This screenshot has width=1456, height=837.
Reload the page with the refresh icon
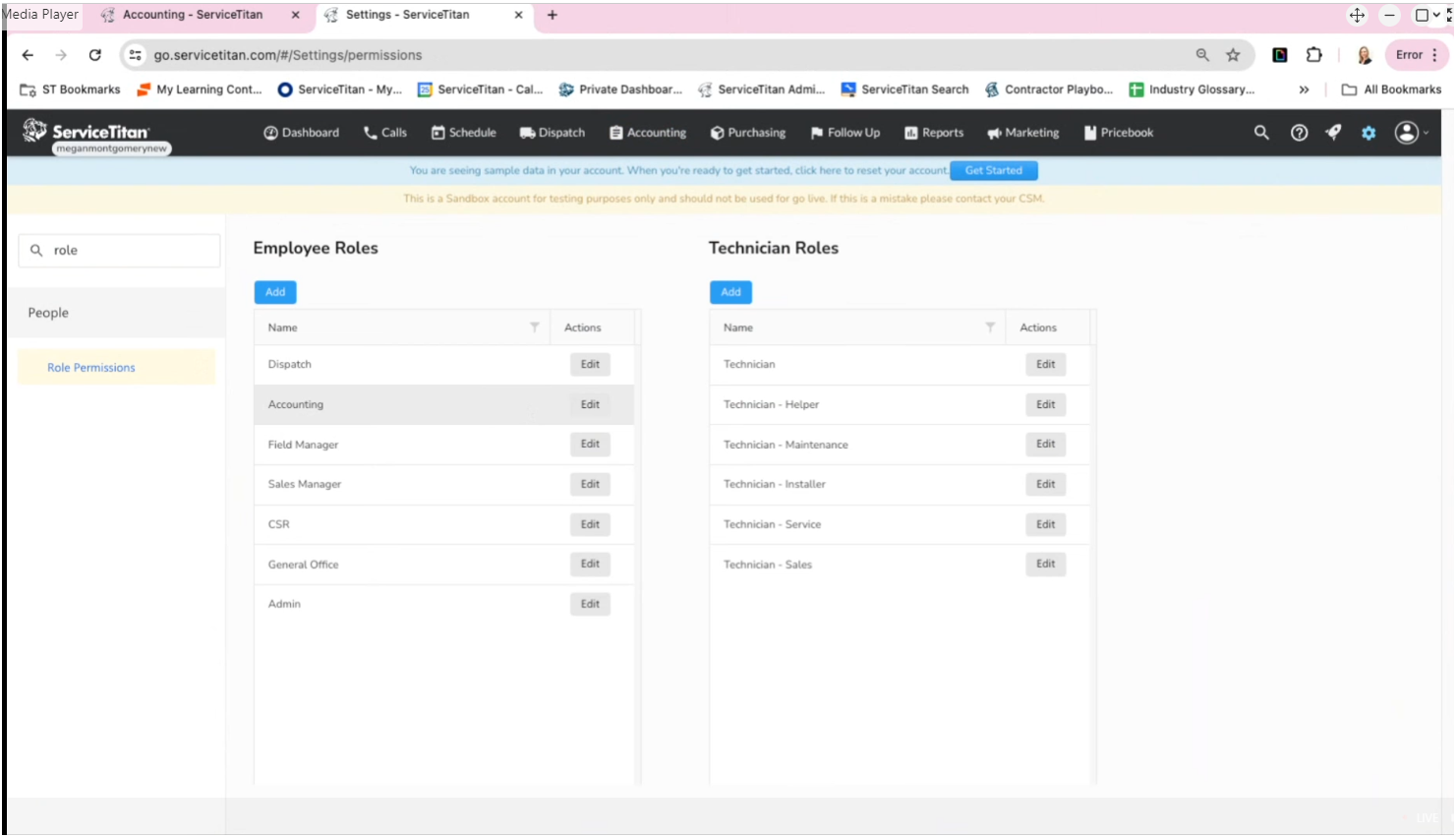pyautogui.click(x=94, y=55)
